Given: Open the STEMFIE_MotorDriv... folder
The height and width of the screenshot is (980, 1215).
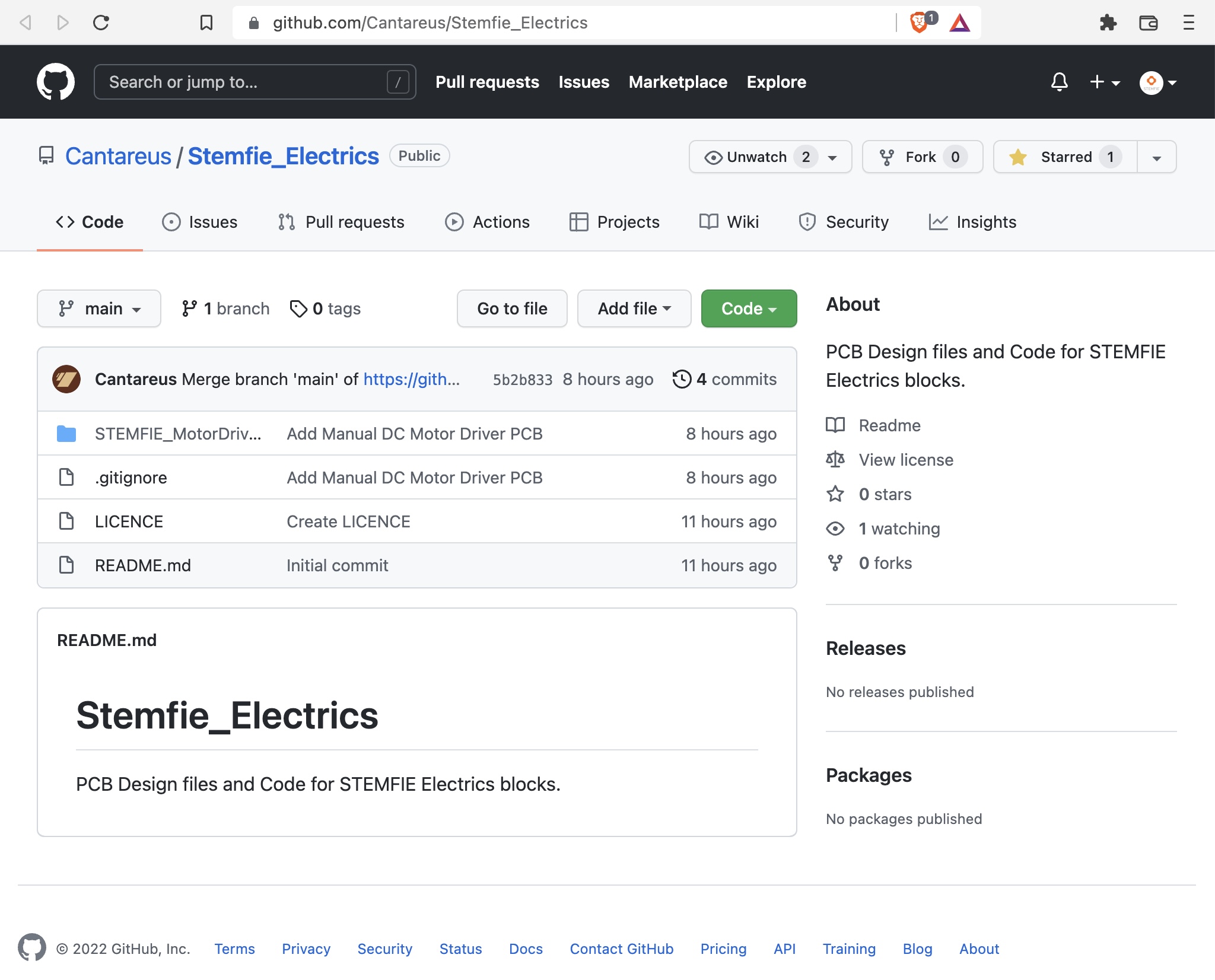Looking at the screenshot, I should click(178, 434).
